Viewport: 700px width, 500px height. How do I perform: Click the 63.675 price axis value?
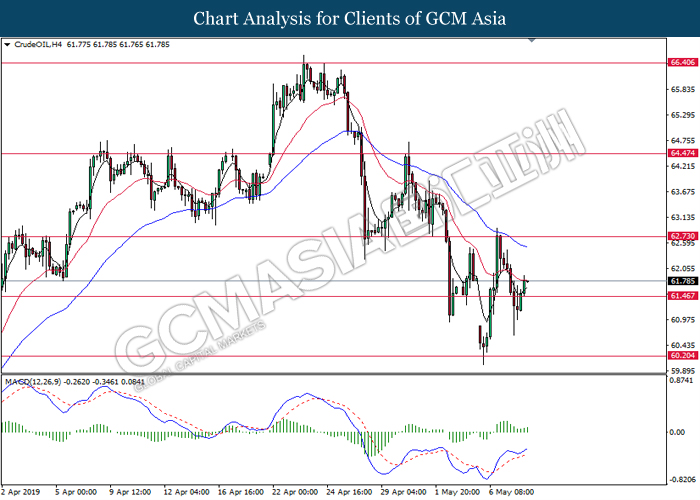tap(683, 192)
